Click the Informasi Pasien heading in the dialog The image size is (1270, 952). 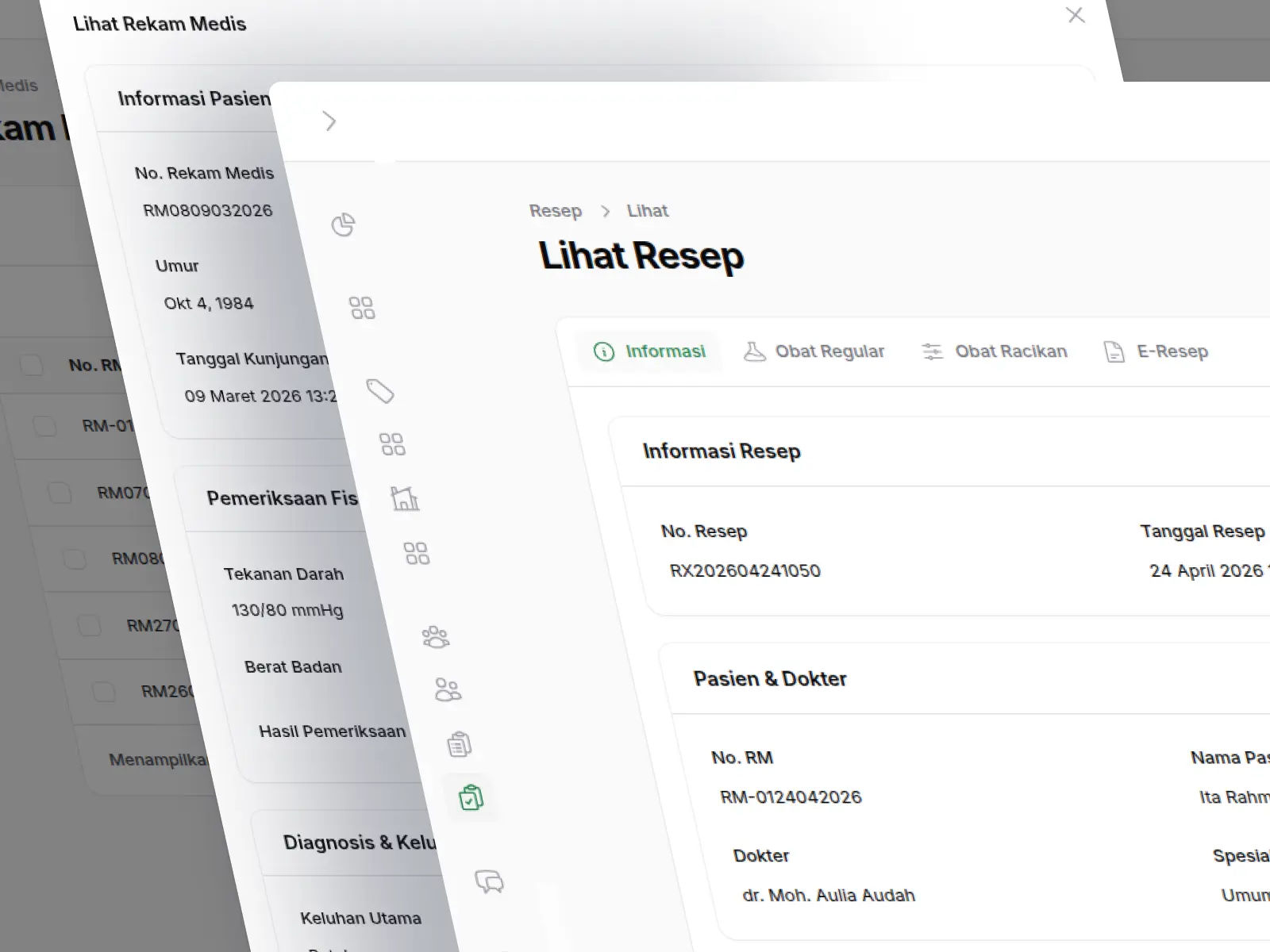(194, 98)
